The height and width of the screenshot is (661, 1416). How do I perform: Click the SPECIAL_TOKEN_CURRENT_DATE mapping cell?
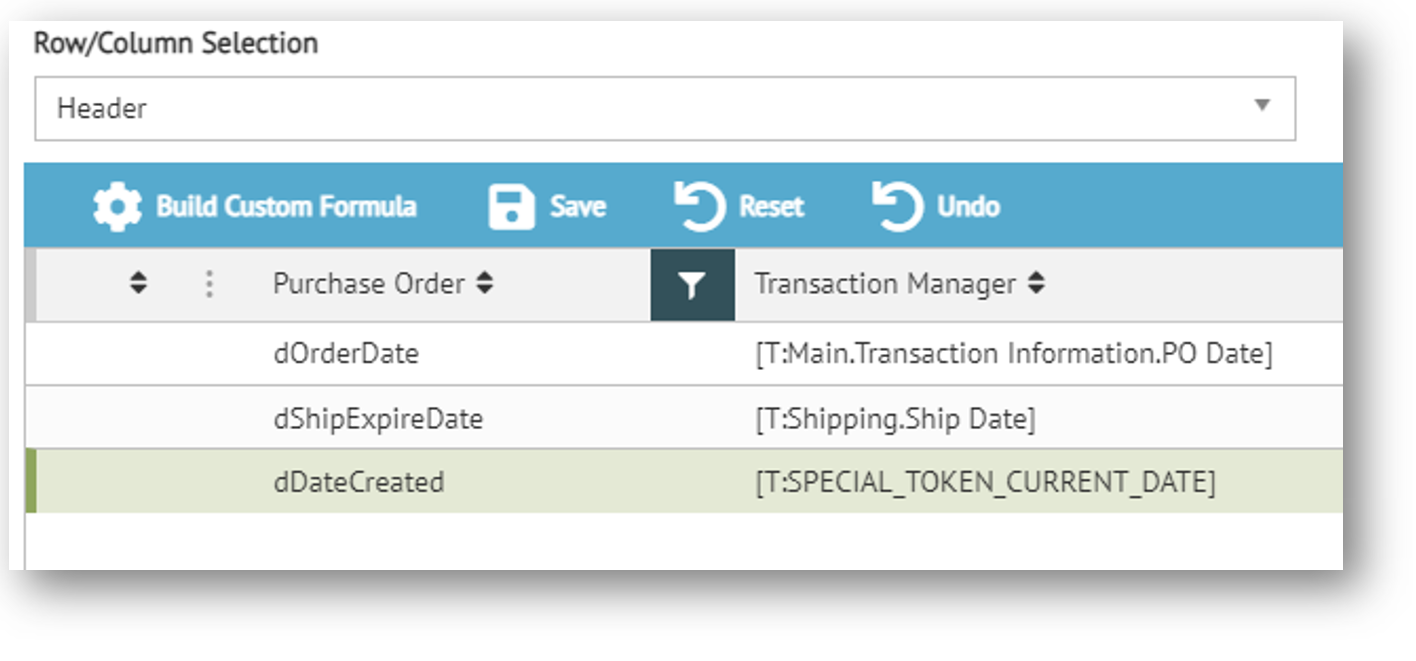985,483
